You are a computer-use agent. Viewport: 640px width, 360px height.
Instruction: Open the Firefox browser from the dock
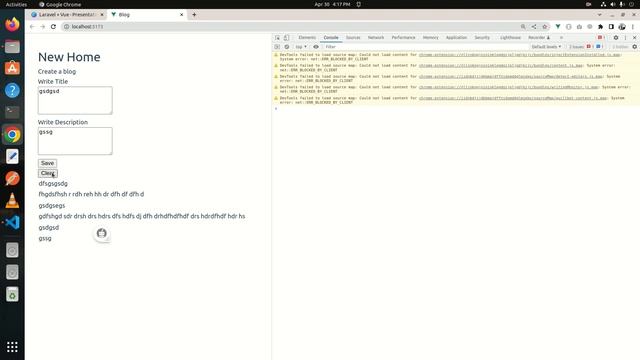[12, 24]
